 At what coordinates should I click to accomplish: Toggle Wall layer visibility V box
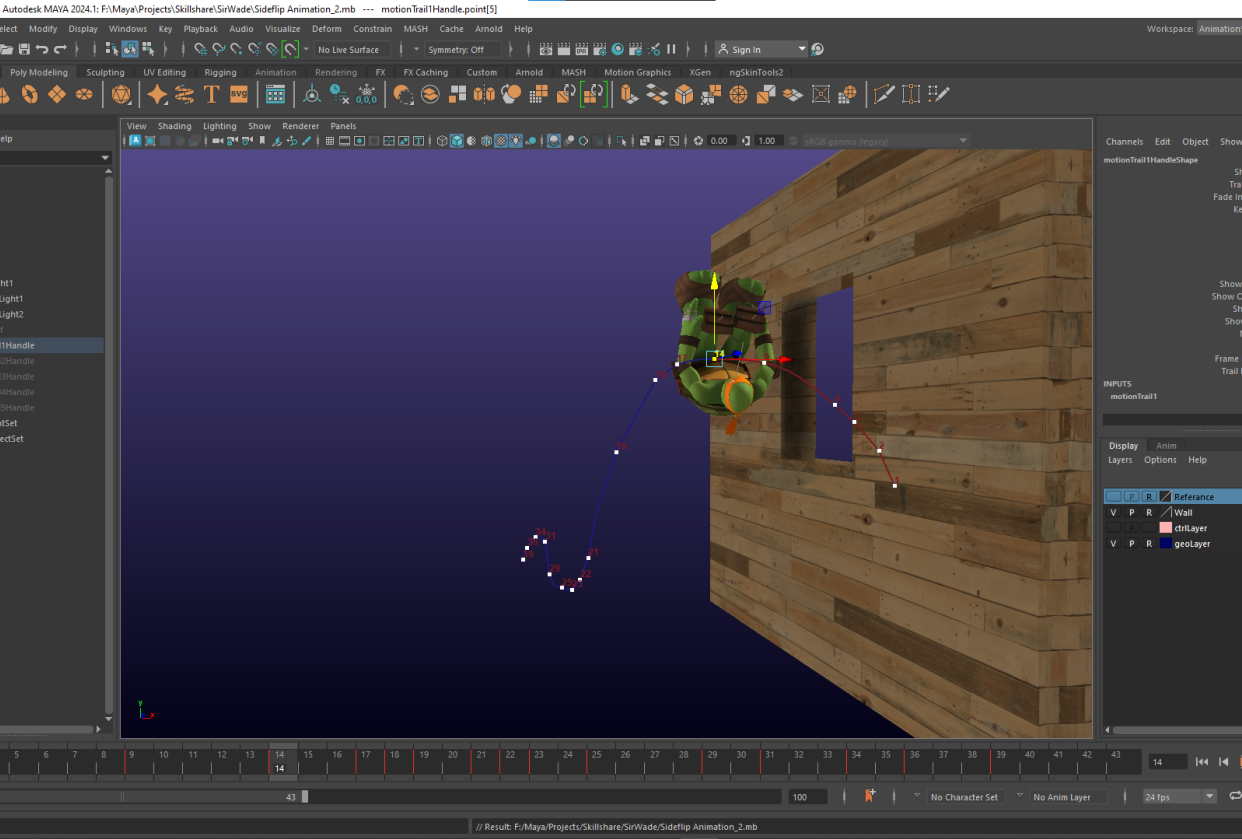click(x=1113, y=512)
